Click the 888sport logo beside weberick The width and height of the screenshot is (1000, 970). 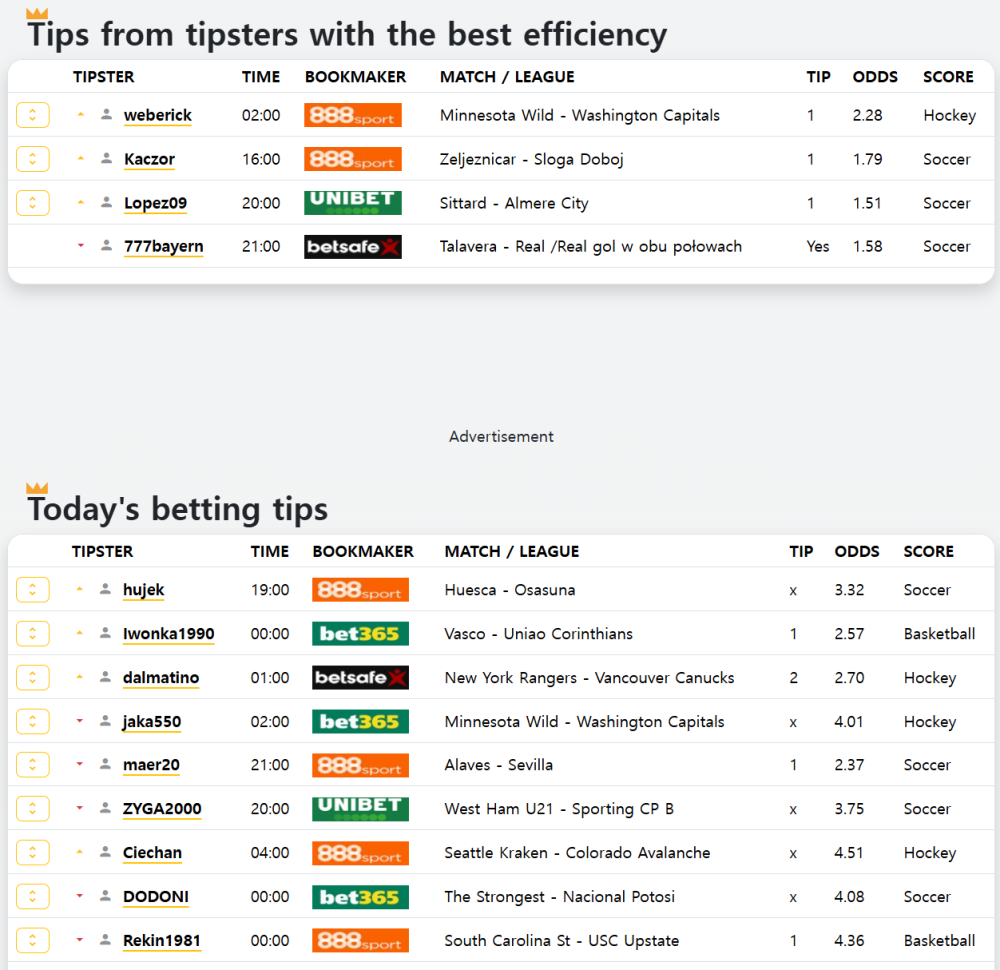click(x=353, y=115)
